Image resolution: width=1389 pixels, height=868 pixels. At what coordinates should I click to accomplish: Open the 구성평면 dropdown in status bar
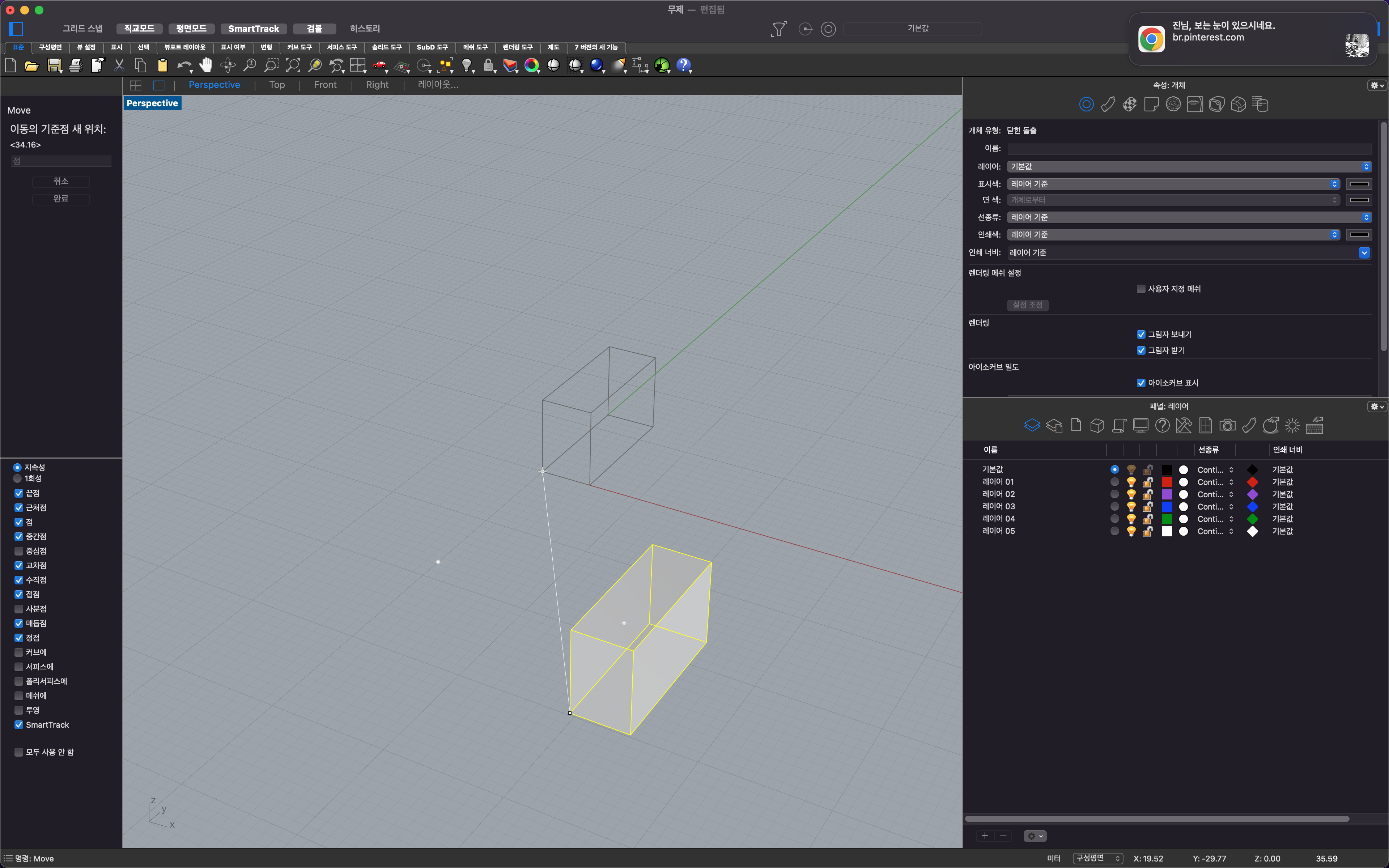point(1097,858)
